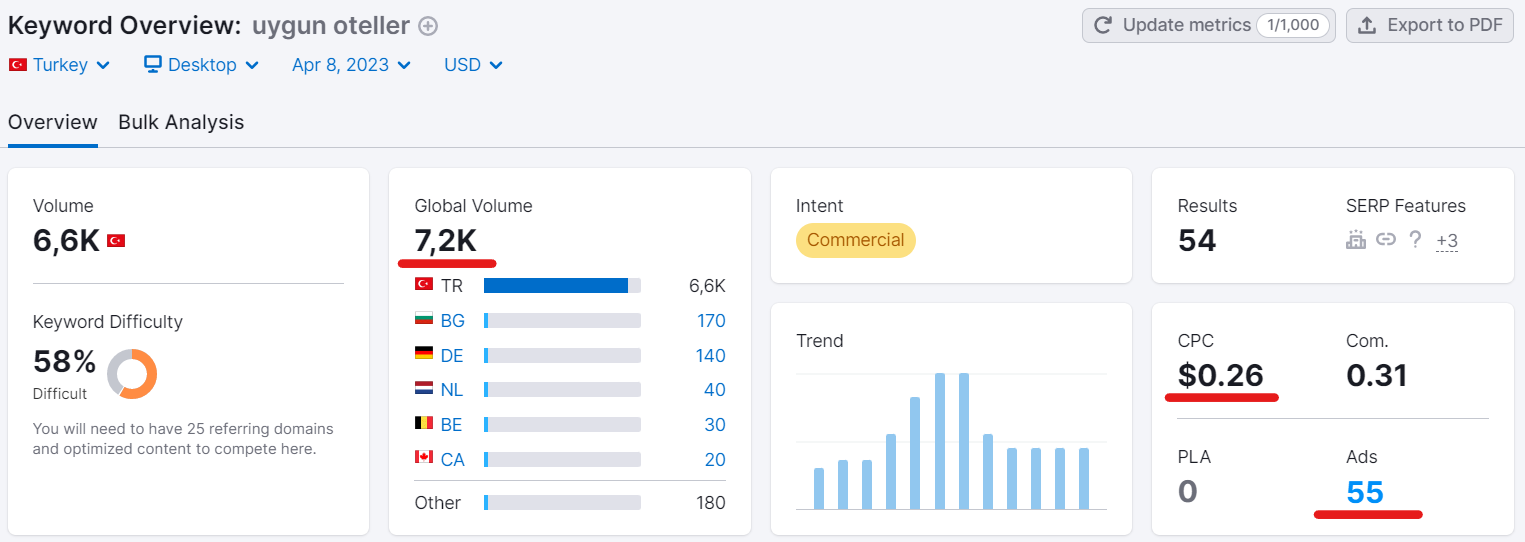Click the question mark SERP feature icon
This screenshot has height=542, width=1525.
pos(1415,240)
